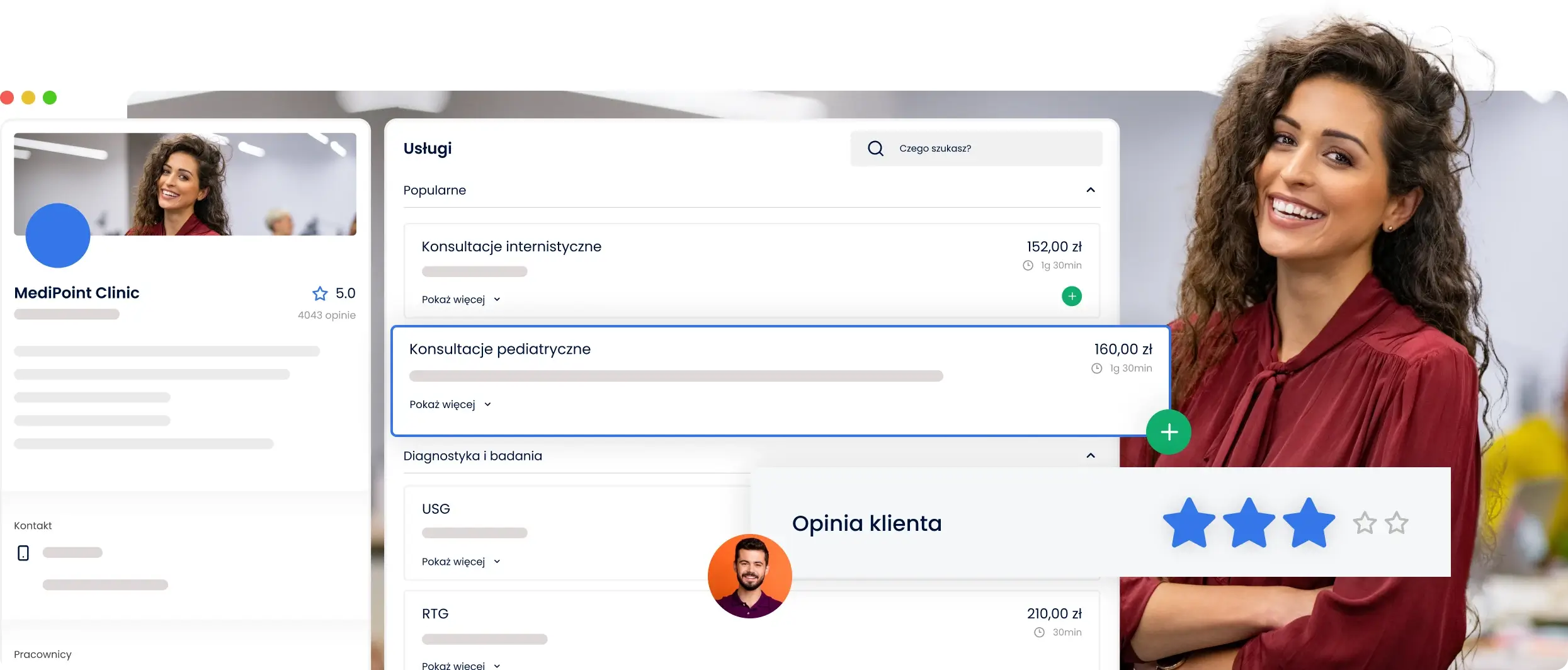Expand Pokaż więcej under Konsultacje internistyczne
Screen dimensions: 1568x670
tap(461, 300)
